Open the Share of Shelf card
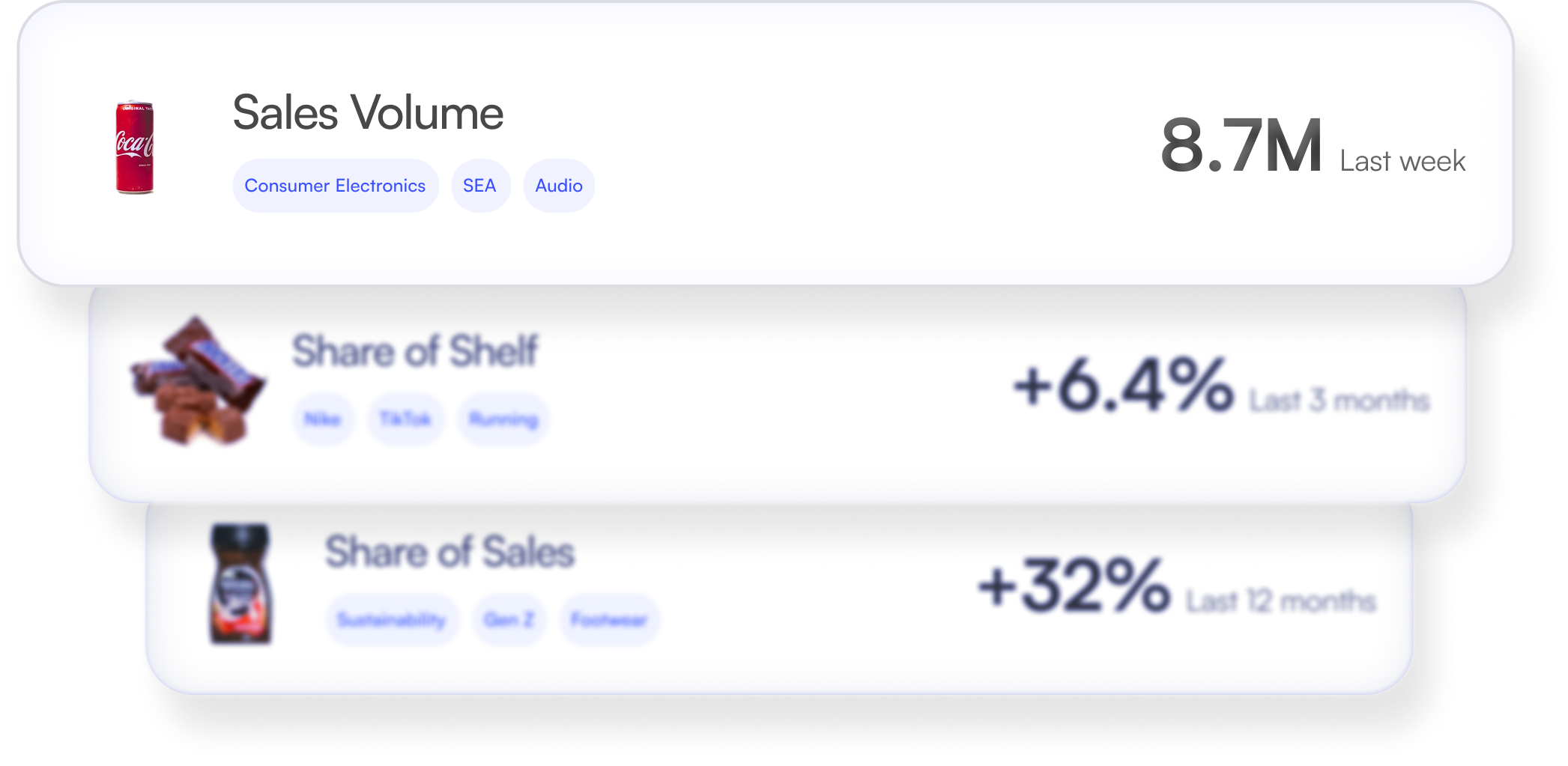This screenshot has height=766, width=1568. point(416,350)
